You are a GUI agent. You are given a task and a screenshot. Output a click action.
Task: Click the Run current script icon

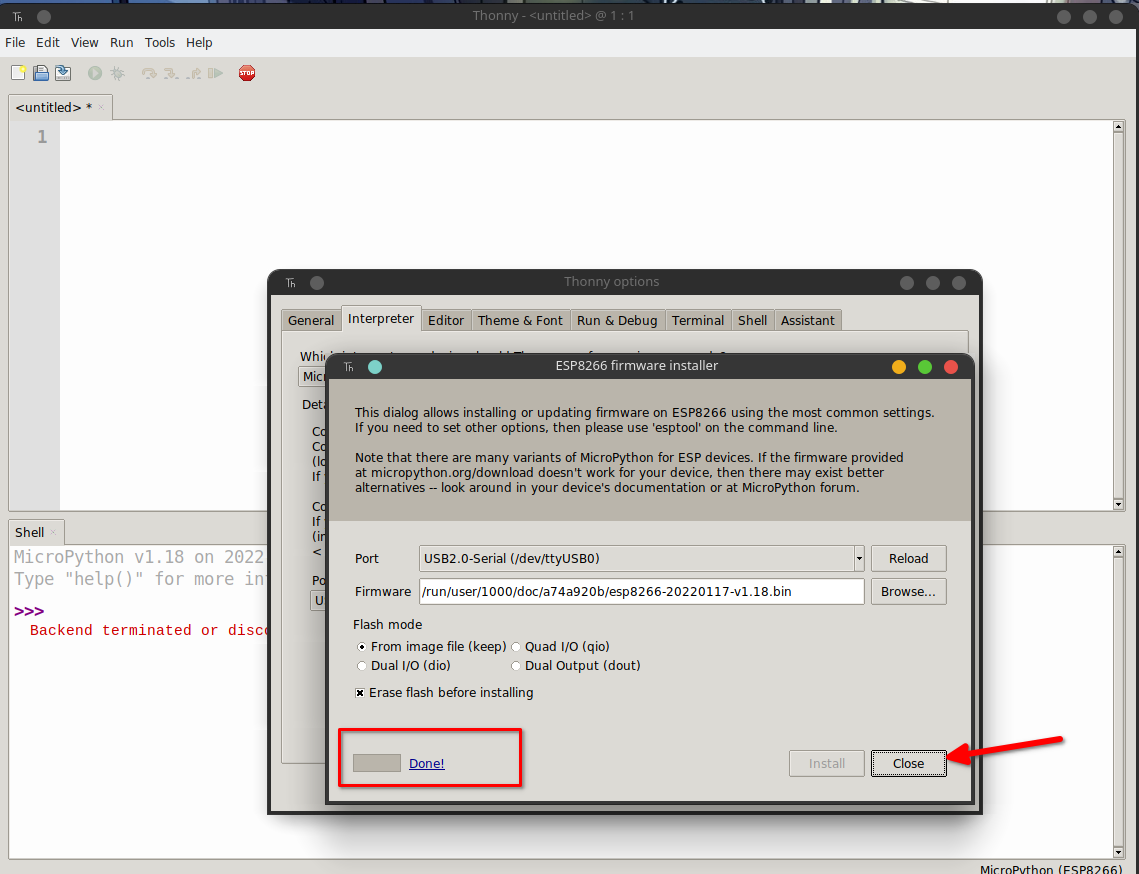94,73
